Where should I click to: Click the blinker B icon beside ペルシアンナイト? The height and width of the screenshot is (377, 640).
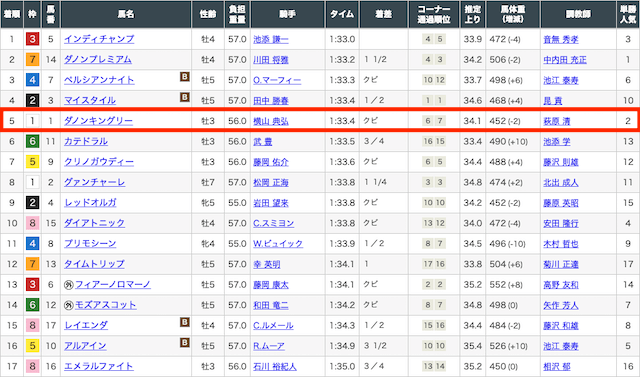[x=184, y=77]
